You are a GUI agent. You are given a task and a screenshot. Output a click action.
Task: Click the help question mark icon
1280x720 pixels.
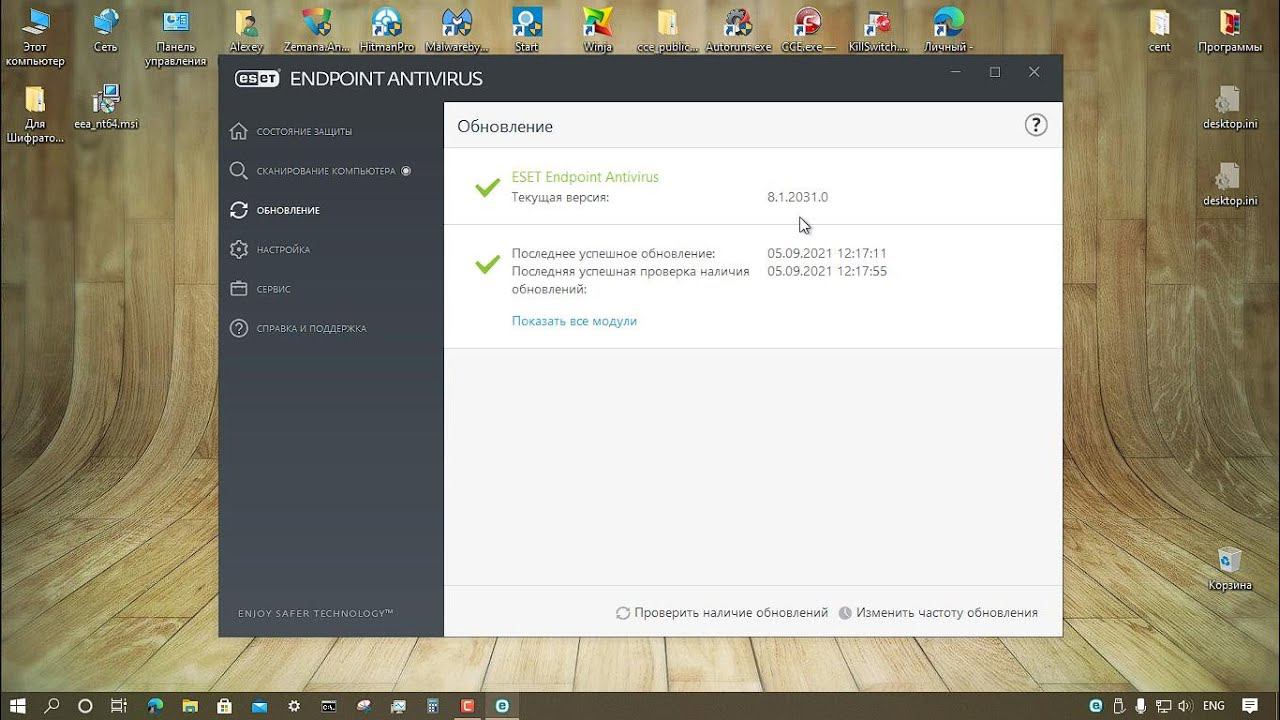pos(1036,125)
